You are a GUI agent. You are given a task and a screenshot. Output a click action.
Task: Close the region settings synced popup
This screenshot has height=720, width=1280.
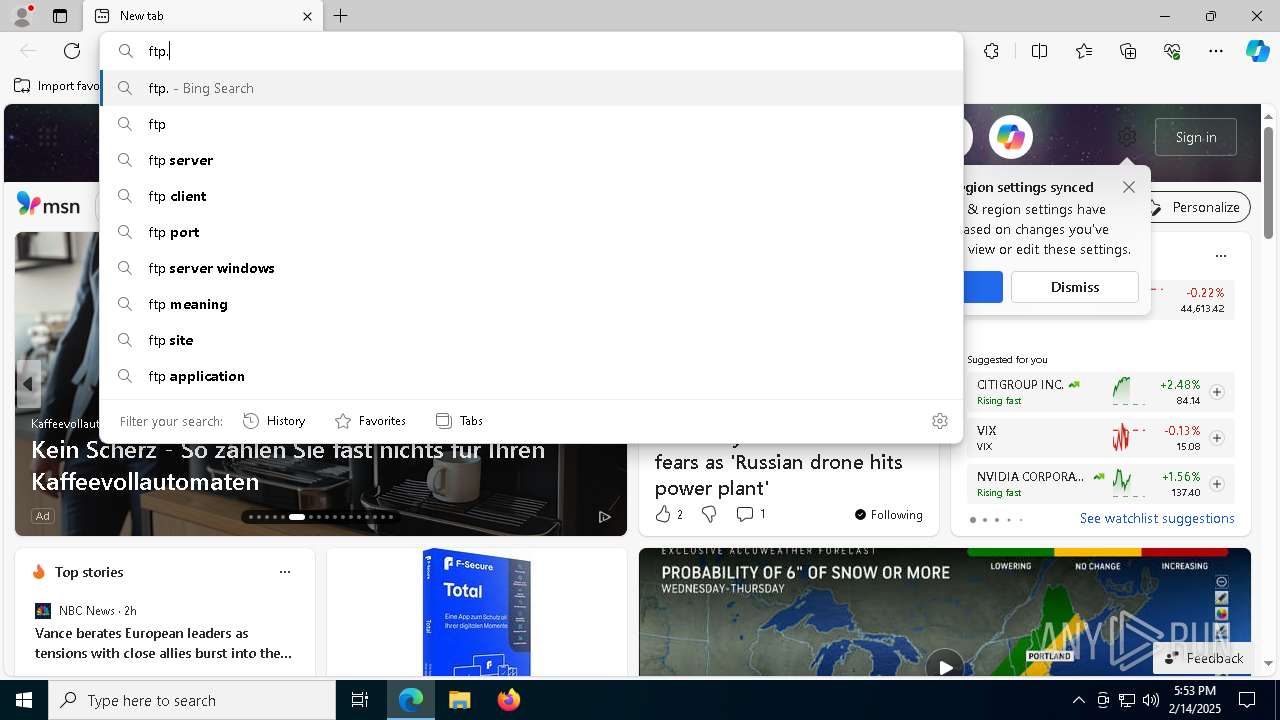[1129, 187]
